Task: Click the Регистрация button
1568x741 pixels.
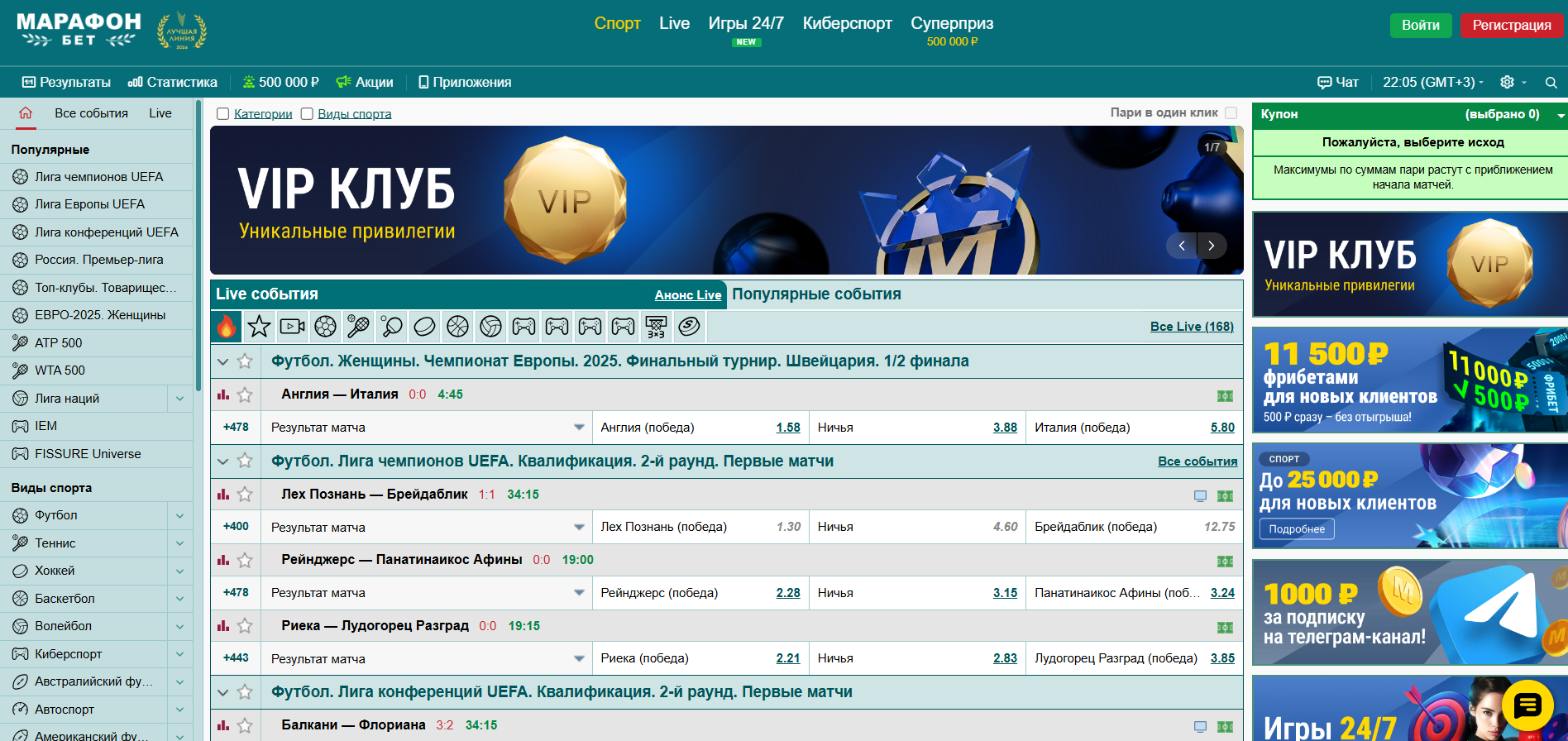Action: click(1512, 25)
